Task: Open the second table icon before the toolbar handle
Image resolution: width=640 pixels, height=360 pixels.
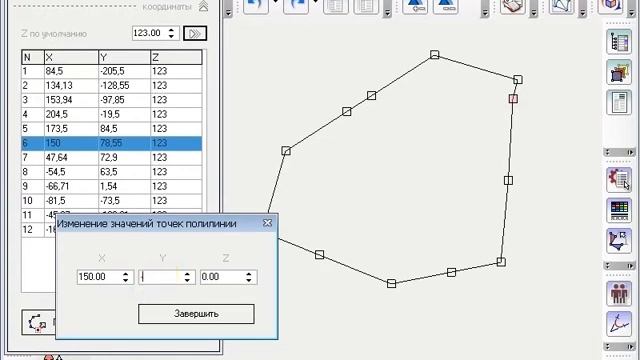Action: coord(366,6)
